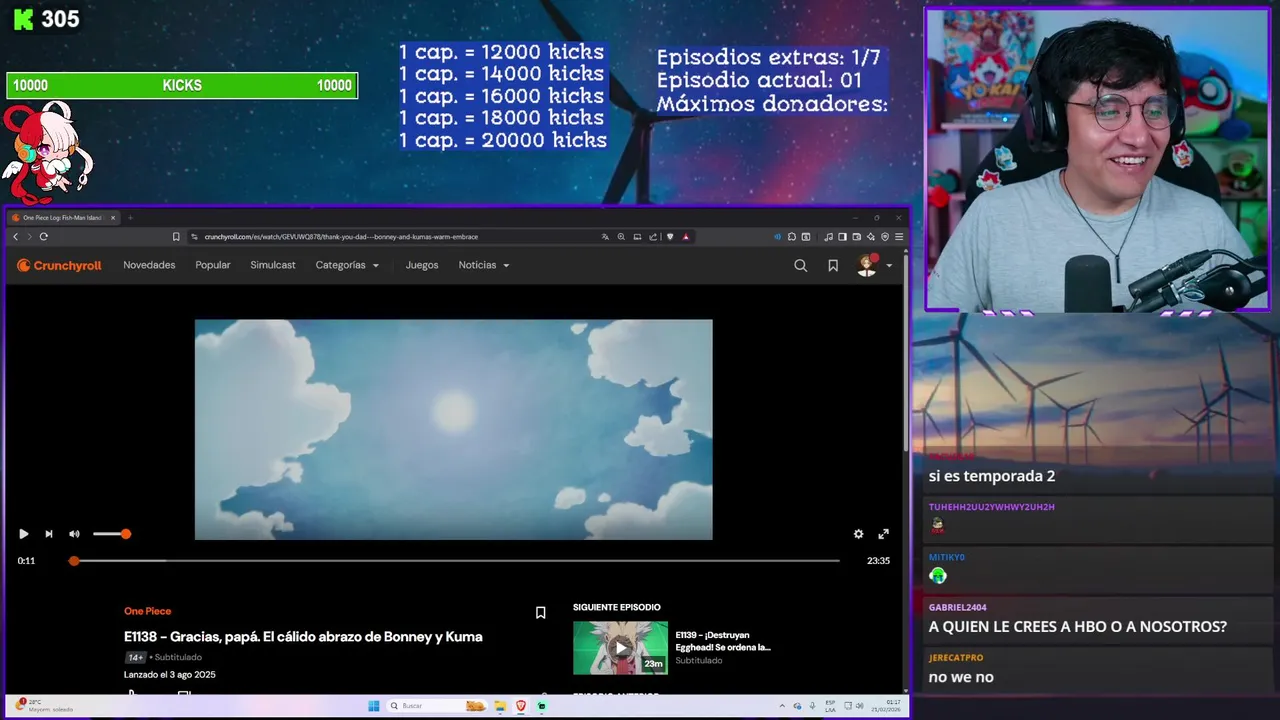The width and height of the screenshot is (1280, 720).
Task: Reload the Crunchyroll page
Action: (x=44, y=237)
